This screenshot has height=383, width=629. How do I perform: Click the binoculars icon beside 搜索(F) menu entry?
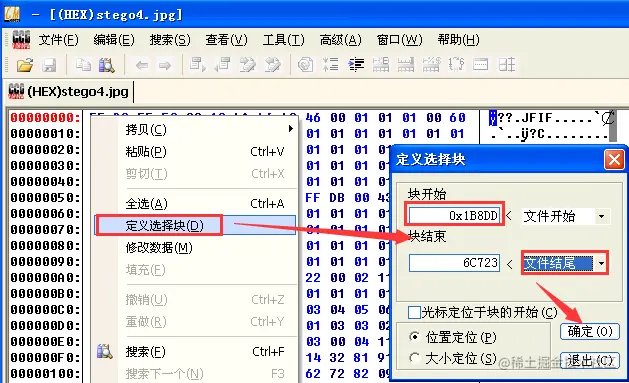(x=105, y=352)
